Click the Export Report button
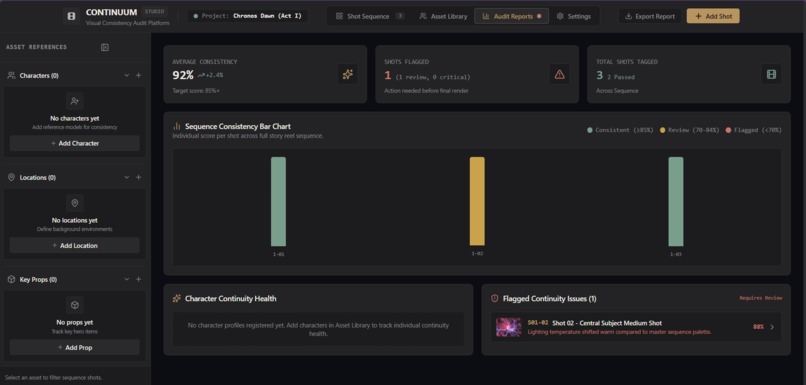 (x=650, y=16)
